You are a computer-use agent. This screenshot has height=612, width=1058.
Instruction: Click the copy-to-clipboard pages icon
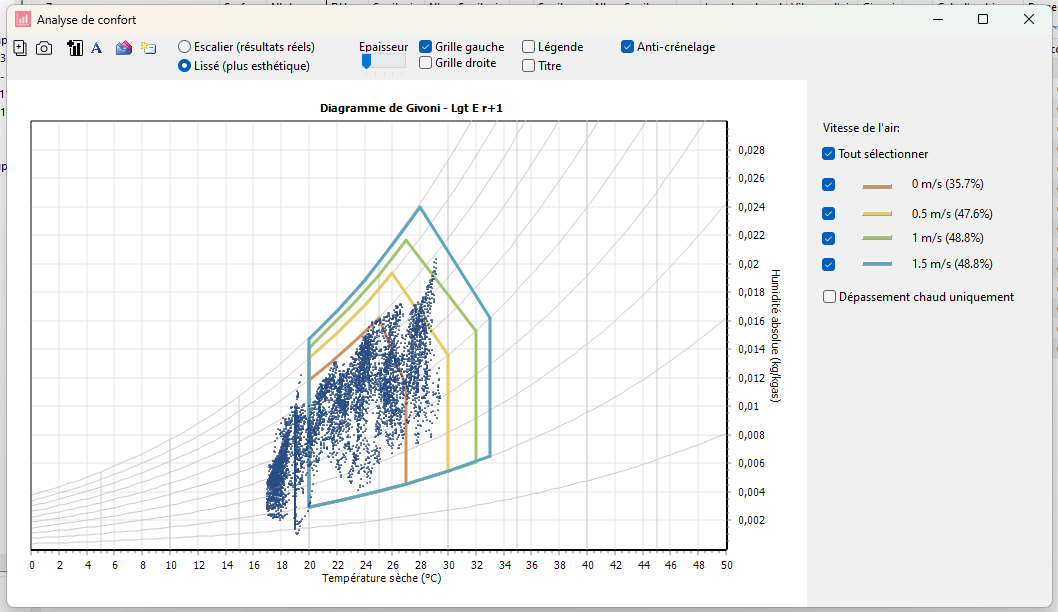20,48
